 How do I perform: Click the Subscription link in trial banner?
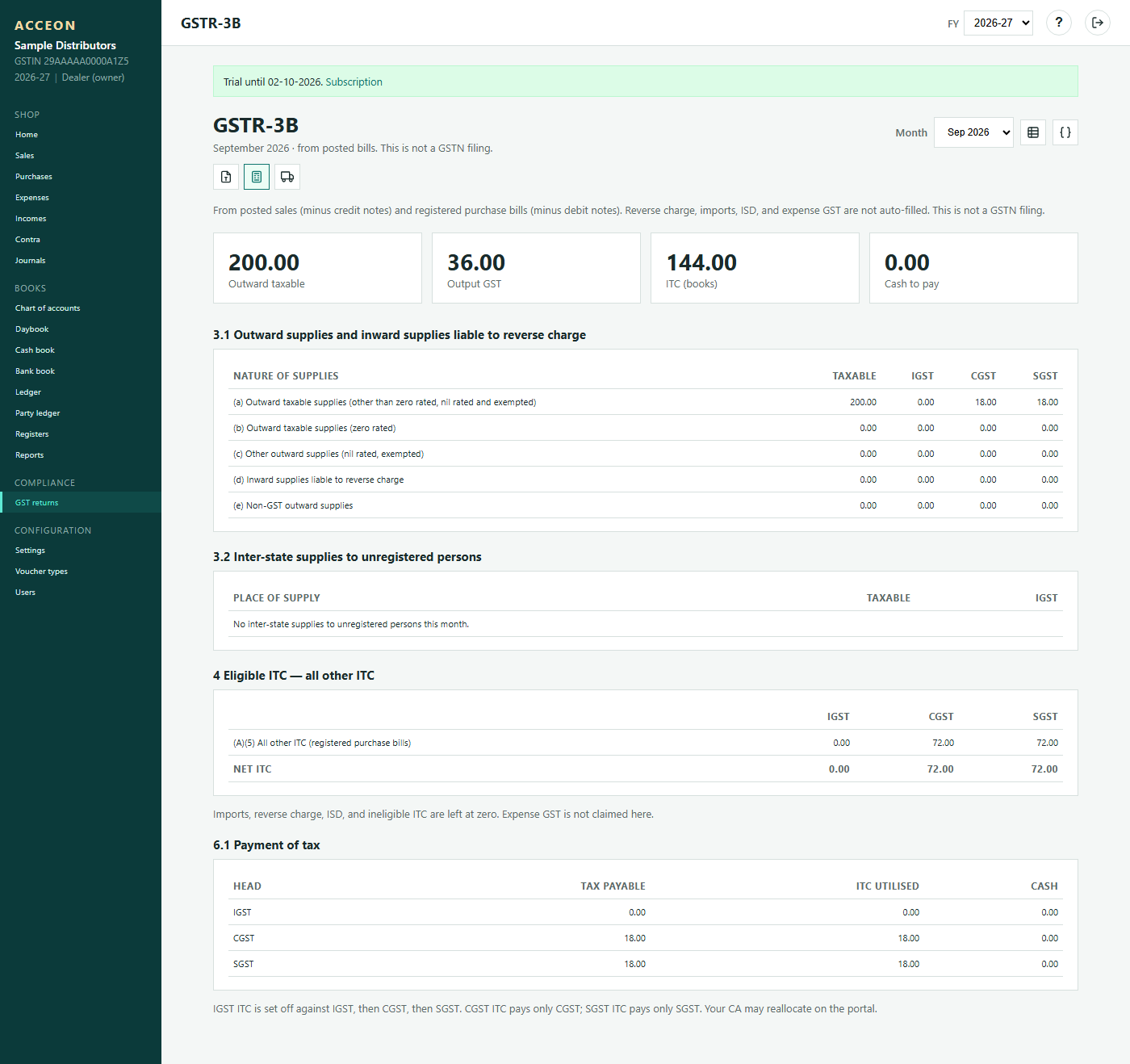point(354,82)
